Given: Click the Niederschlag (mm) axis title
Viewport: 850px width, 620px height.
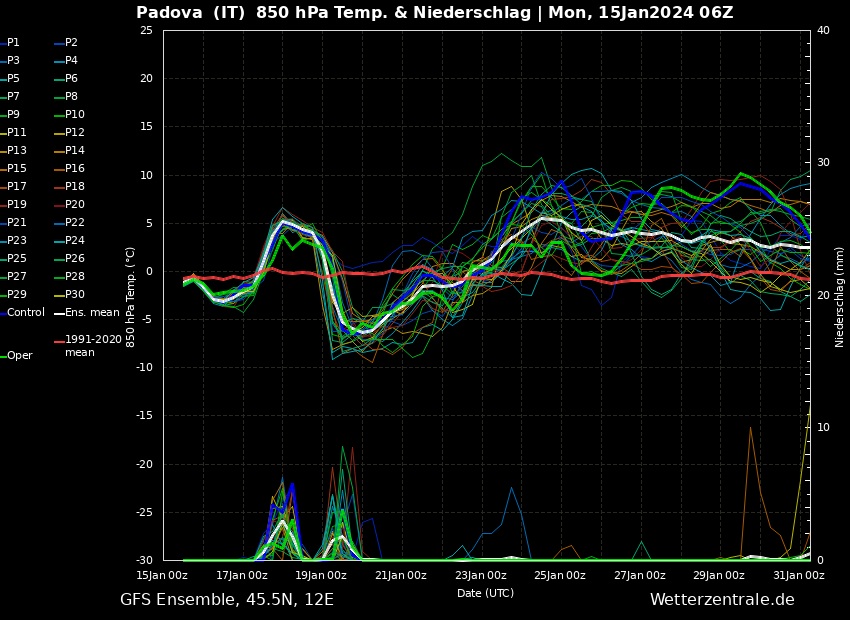Looking at the screenshot, I should tap(839, 297).
